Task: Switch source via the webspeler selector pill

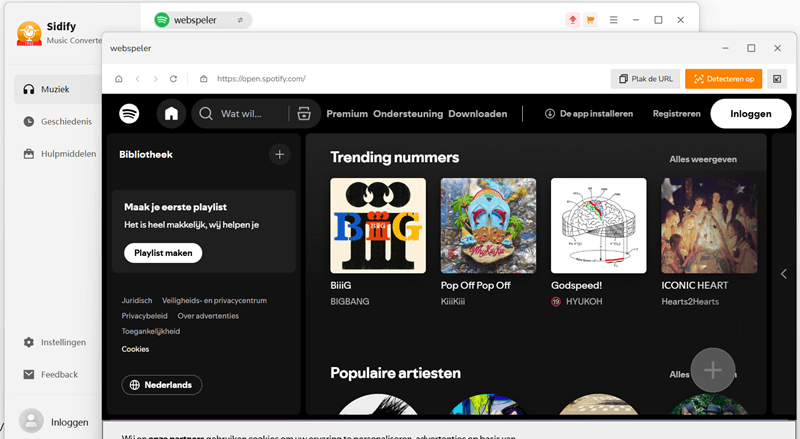Action: 203,20
